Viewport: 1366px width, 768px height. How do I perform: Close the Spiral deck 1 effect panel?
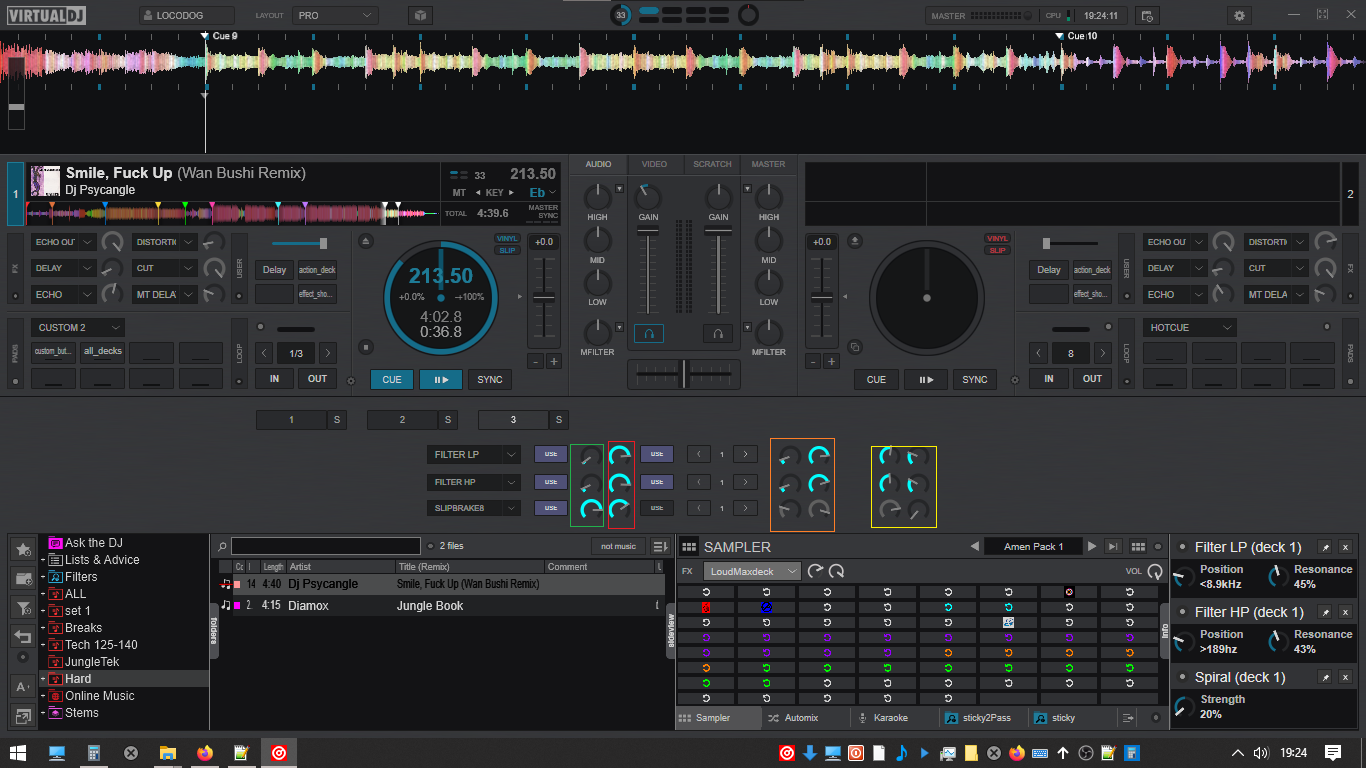1345,677
